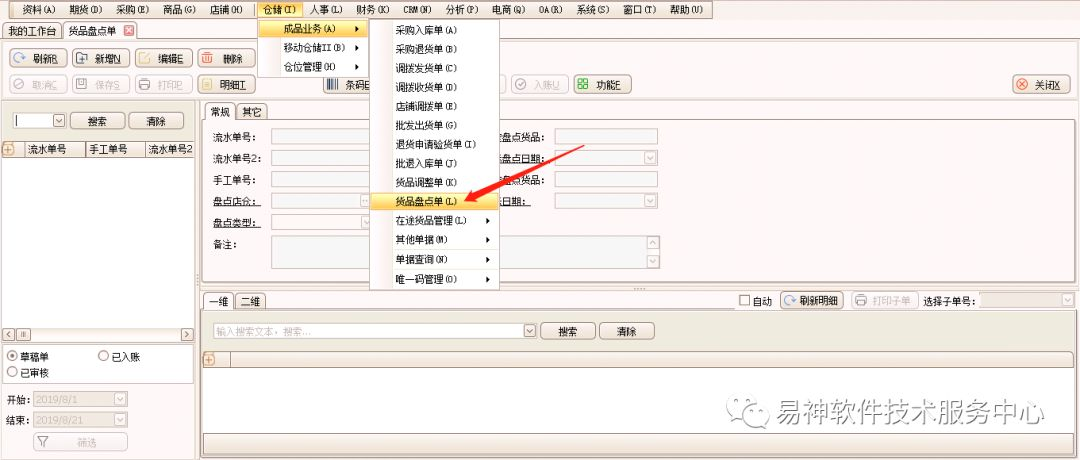Select the 已入账 radio button
Screen dimensions: 1080x460
103,356
